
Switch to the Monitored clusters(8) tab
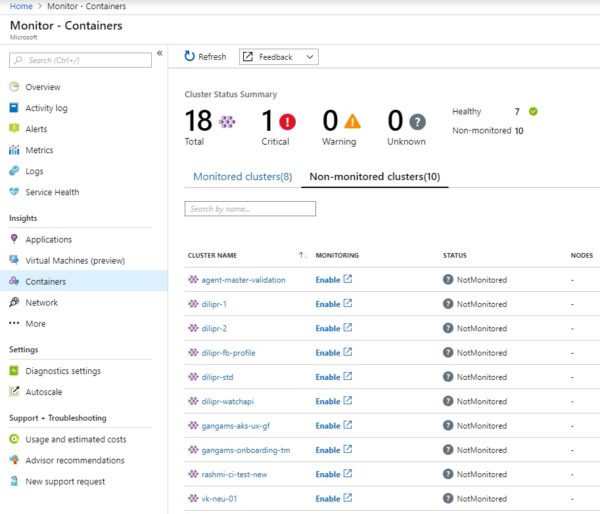click(x=243, y=176)
